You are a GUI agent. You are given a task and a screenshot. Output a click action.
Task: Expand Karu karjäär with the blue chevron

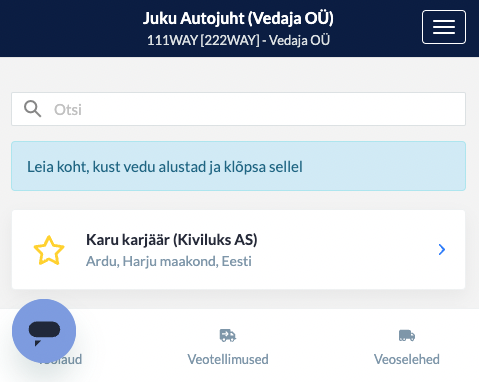pyautogui.click(x=442, y=249)
